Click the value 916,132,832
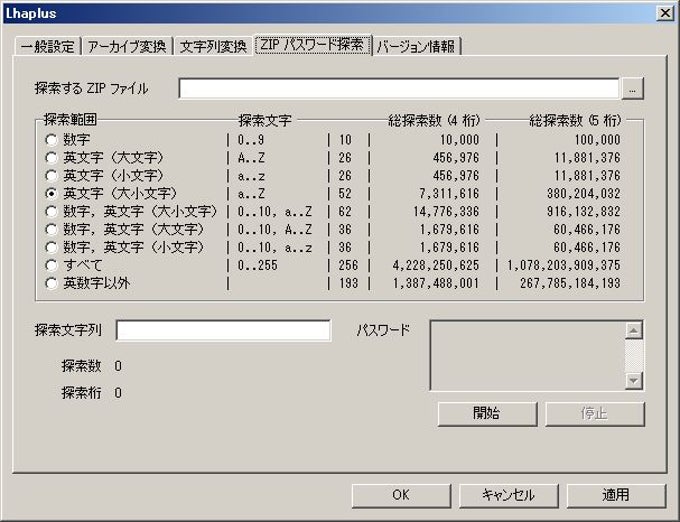The height and width of the screenshot is (522, 680). click(x=583, y=212)
